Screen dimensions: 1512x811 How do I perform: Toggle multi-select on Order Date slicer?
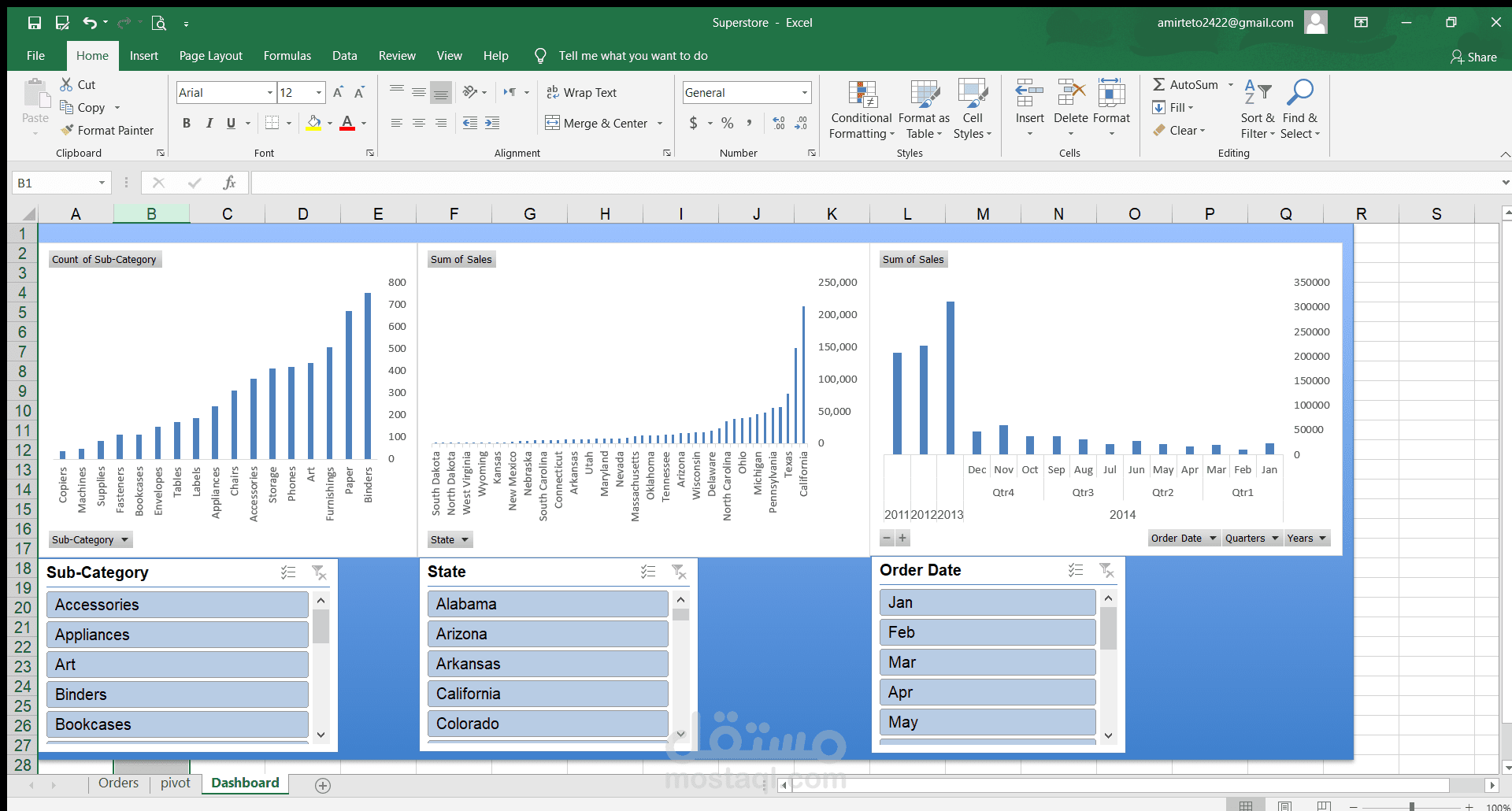tap(1076, 570)
